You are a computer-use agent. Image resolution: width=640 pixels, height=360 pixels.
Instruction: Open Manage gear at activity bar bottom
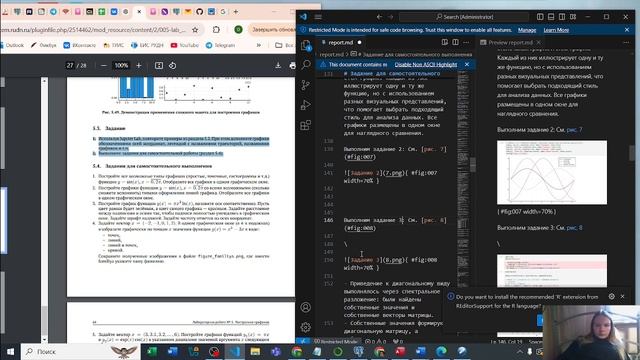click(x=306, y=327)
